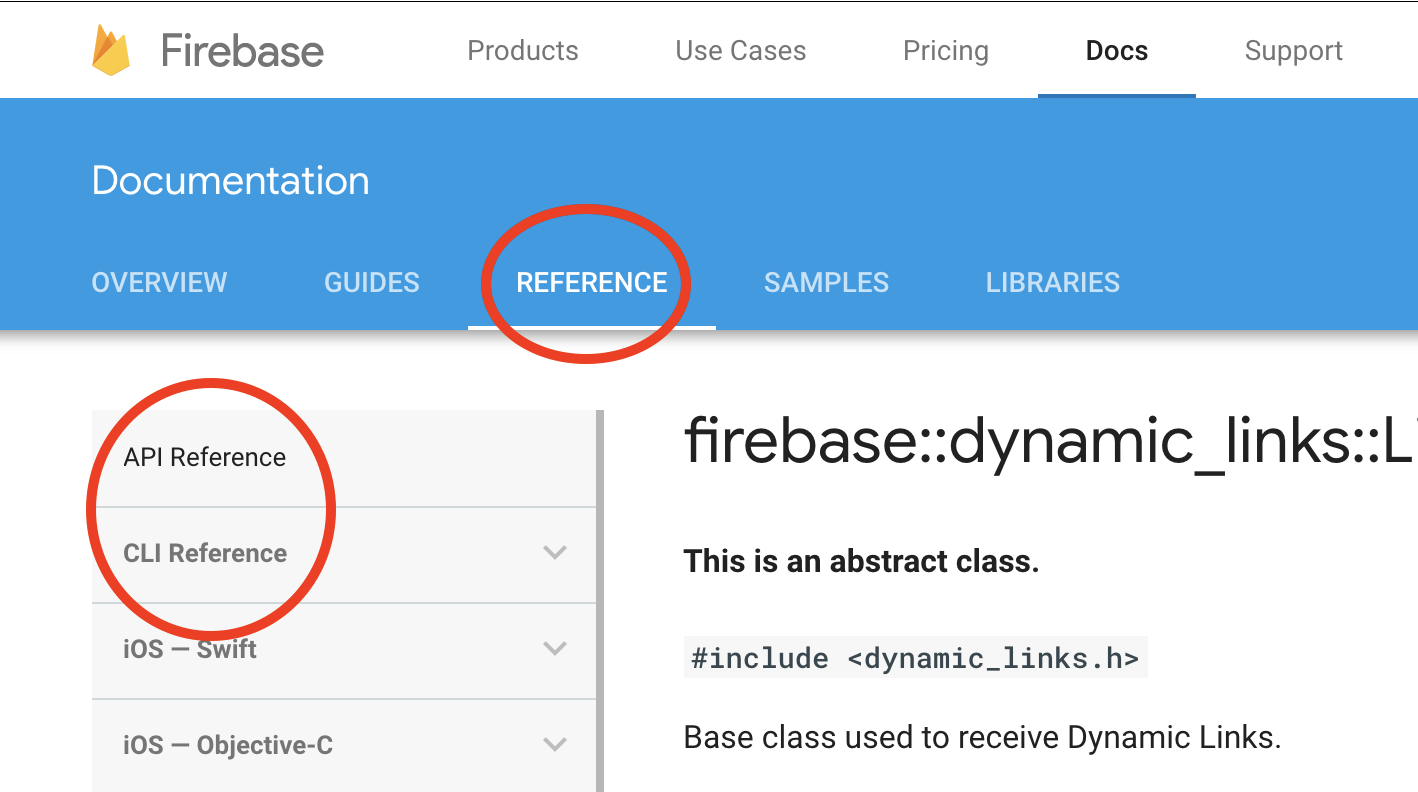Click the Documentation heading link
Viewport: 1418px width, 792px height.
coord(230,180)
